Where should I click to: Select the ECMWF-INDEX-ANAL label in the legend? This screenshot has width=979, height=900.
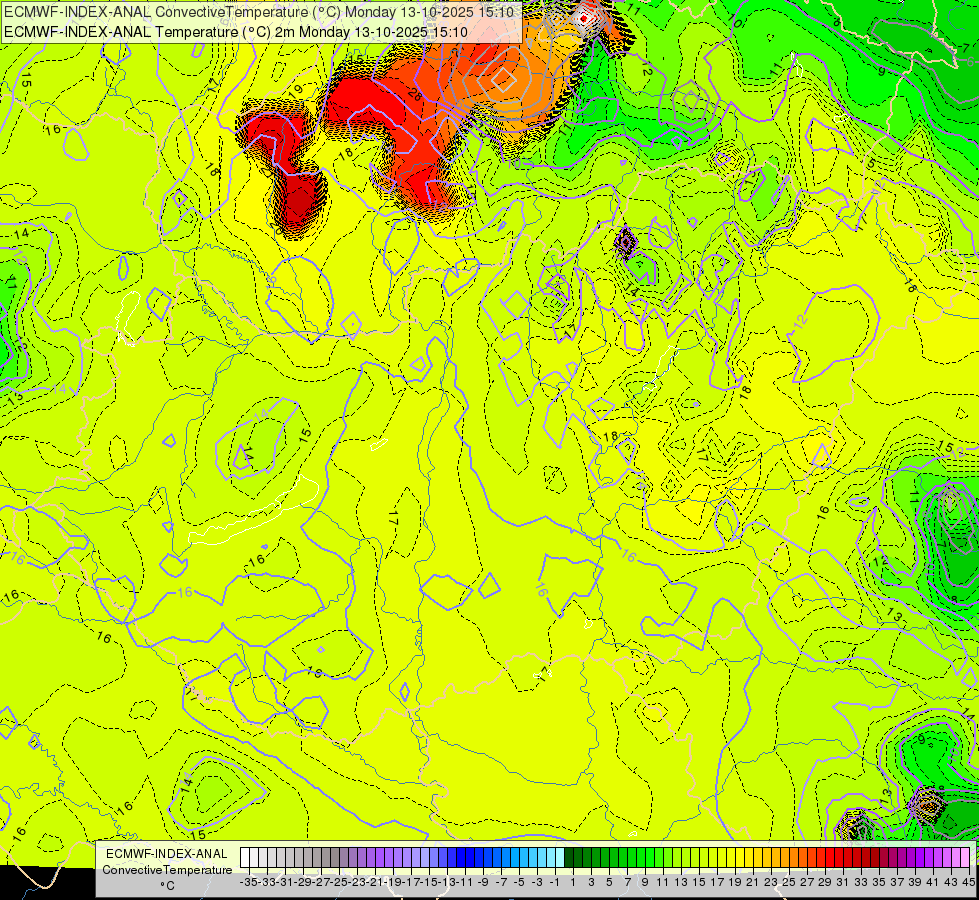pos(167,854)
